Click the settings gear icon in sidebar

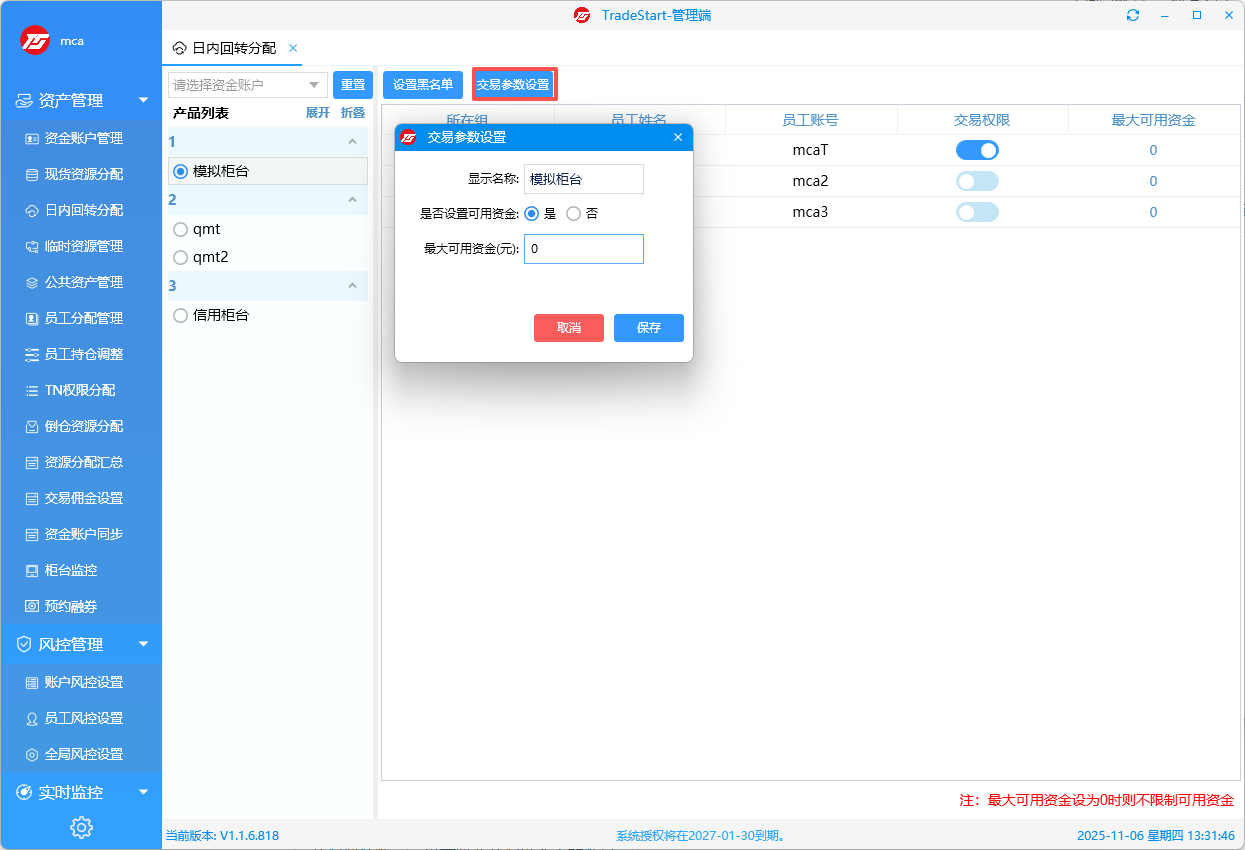tap(81, 827)
